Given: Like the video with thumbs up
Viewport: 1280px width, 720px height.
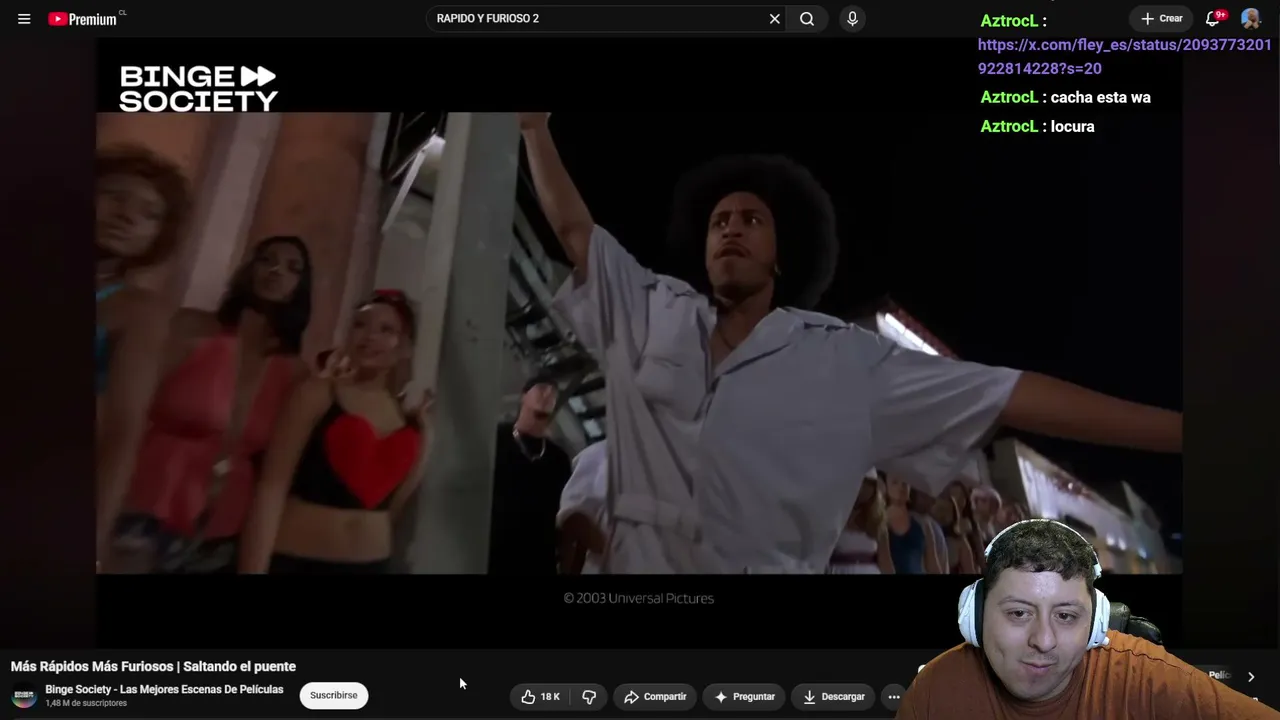Looking at the screenshot, I should 540,697.
